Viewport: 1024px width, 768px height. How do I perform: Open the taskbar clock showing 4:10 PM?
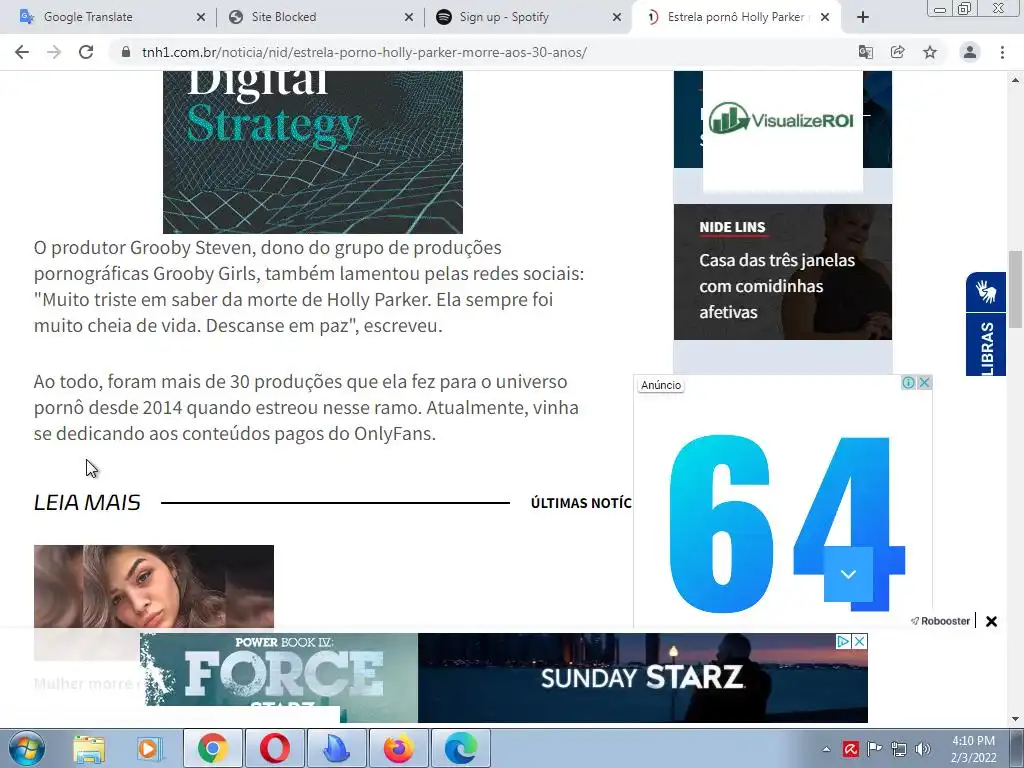point(973,749)
